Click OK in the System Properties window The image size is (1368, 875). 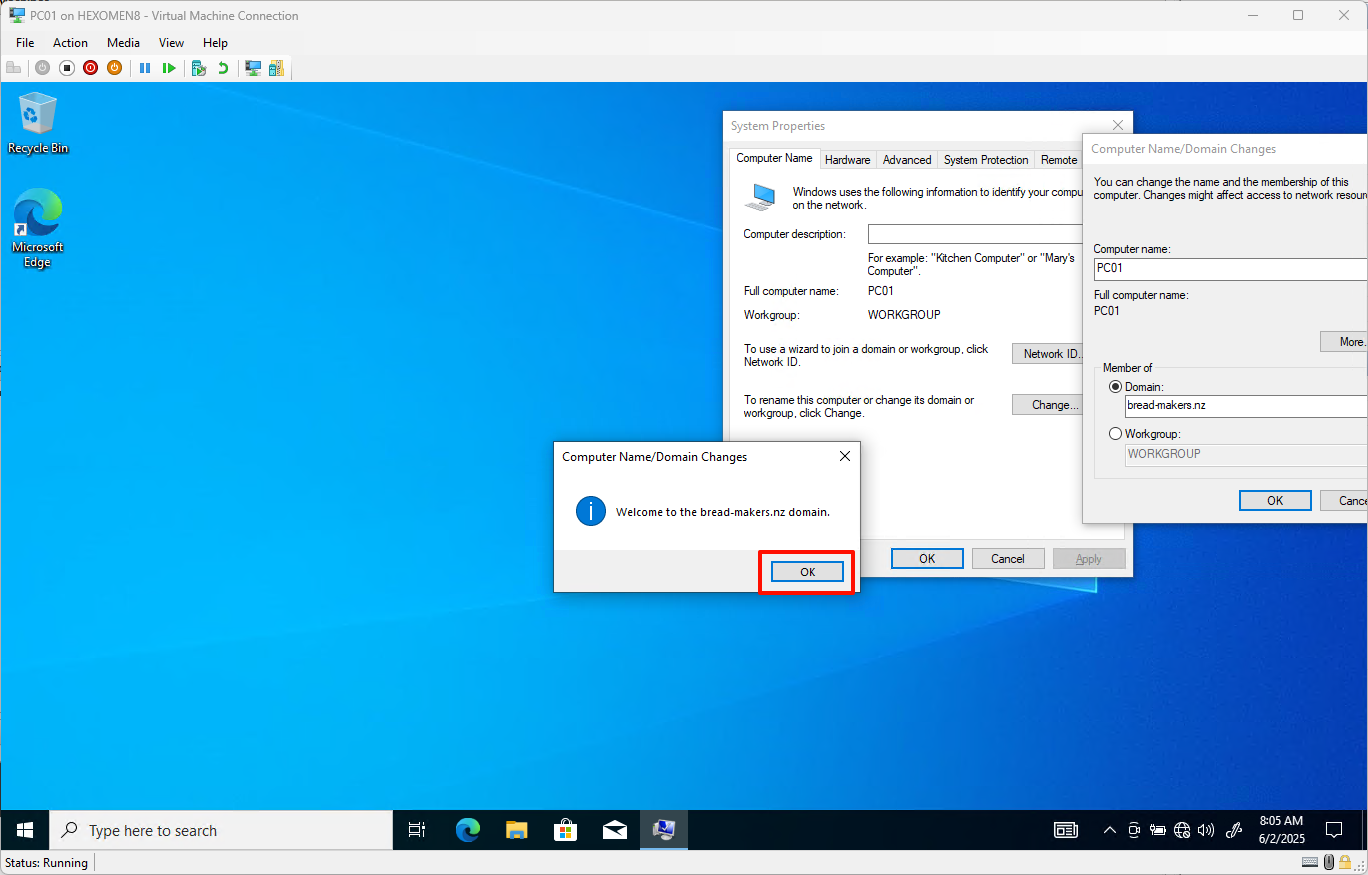coord(927,559)
